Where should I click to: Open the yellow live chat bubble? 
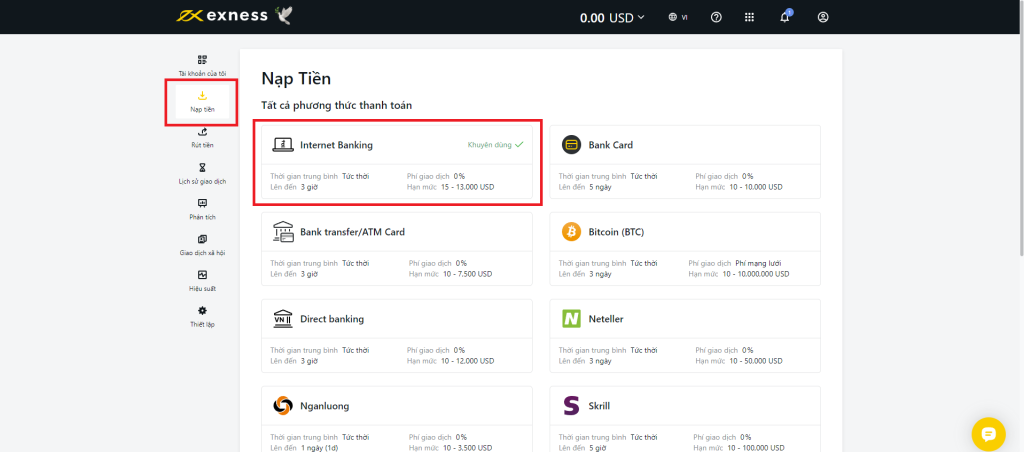(x=988, y=434)
